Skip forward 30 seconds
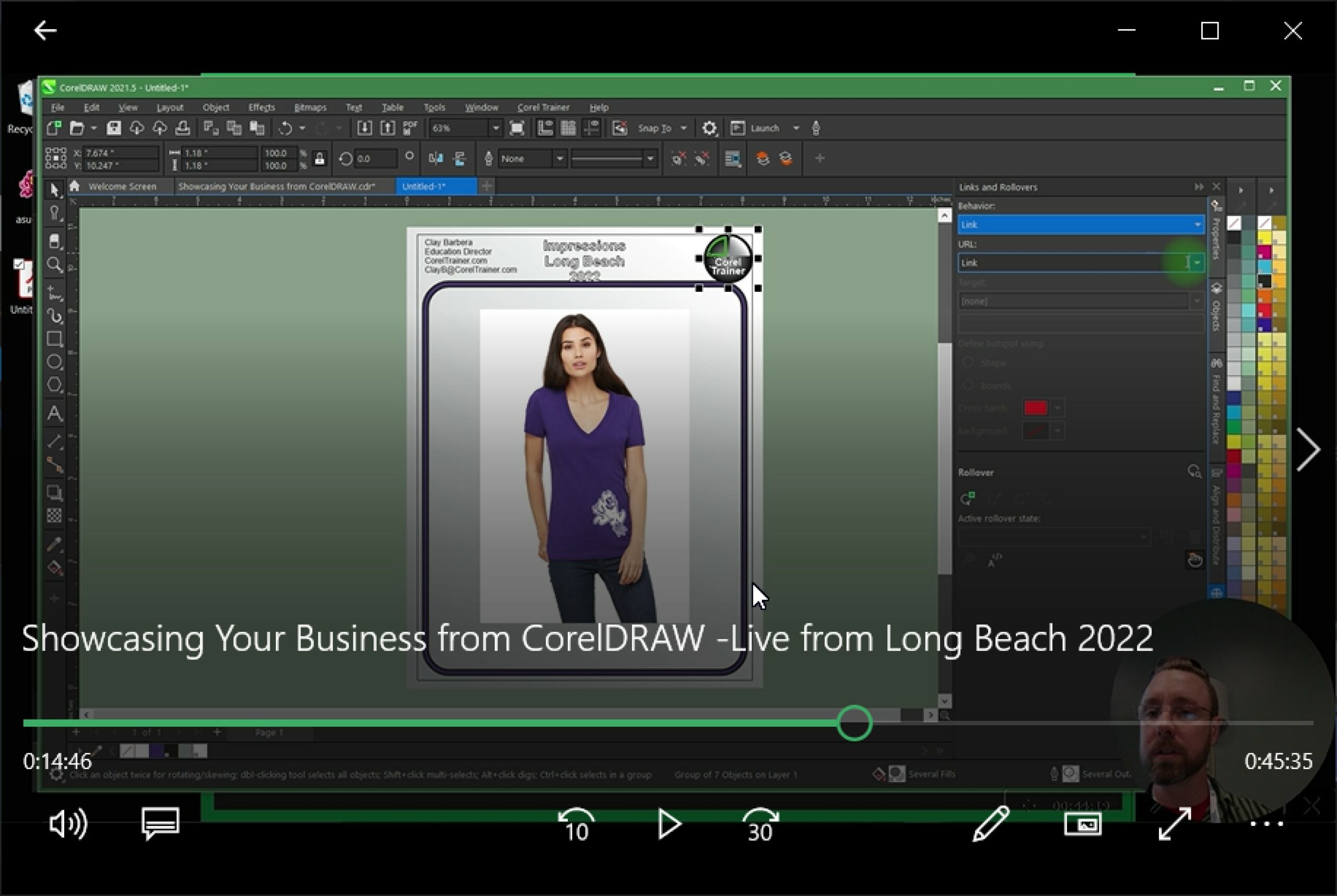 pos(760,824)
